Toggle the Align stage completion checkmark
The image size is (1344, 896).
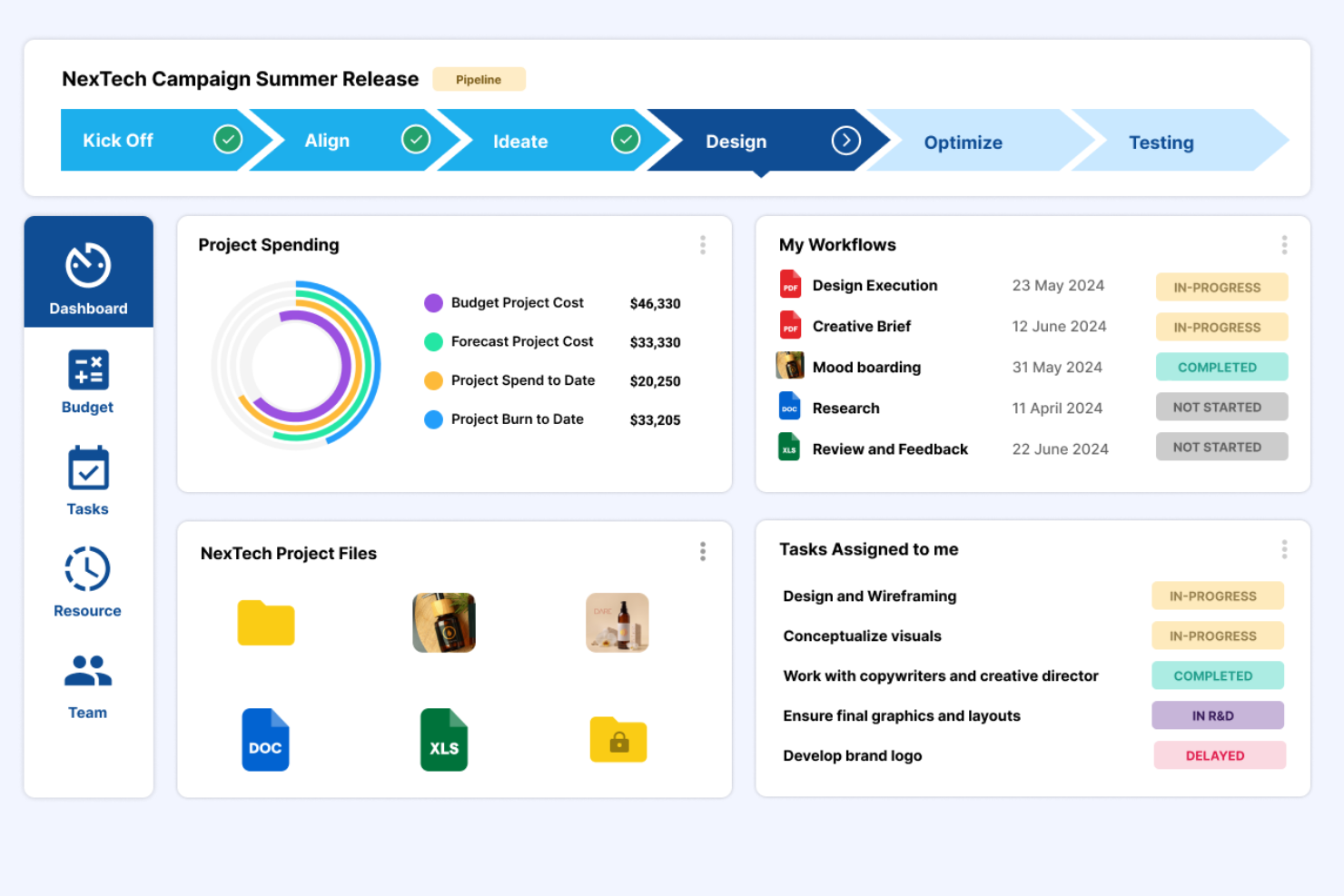coord(416,139)
